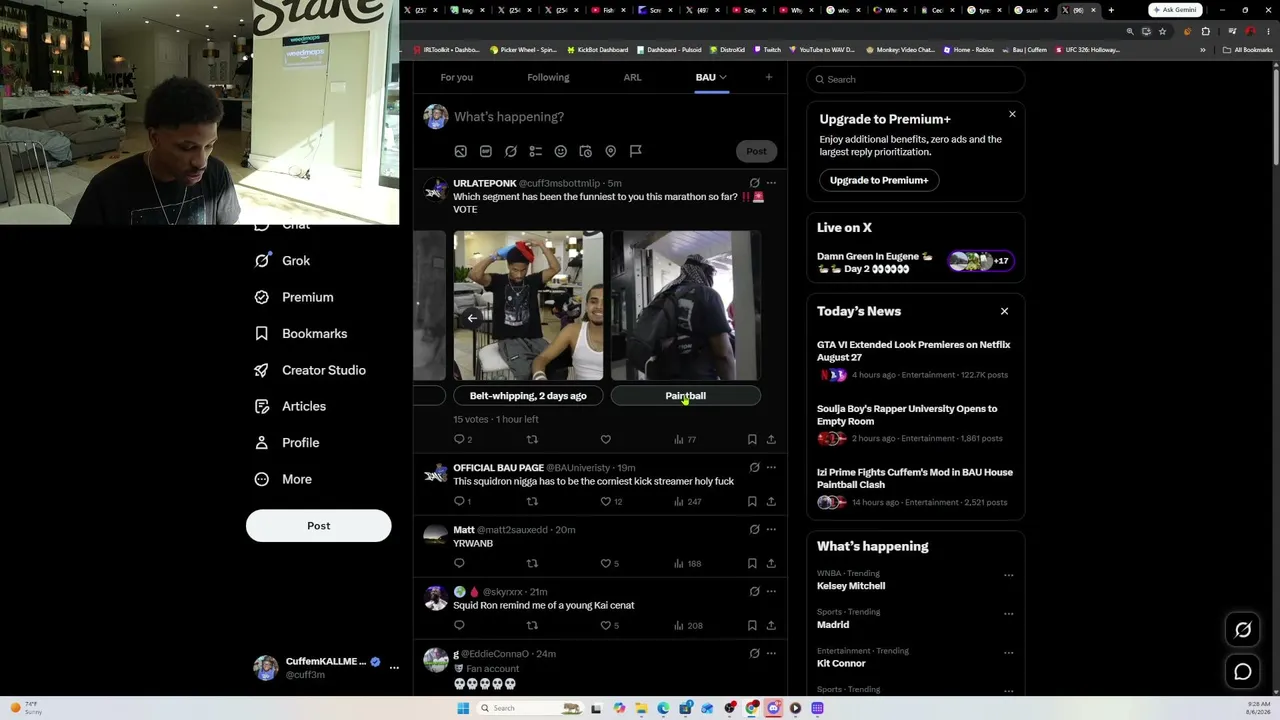Vote Belt-whipping, 2 days ago option
This screenshot has height=720, width=1280.
(x=528, y=396)
